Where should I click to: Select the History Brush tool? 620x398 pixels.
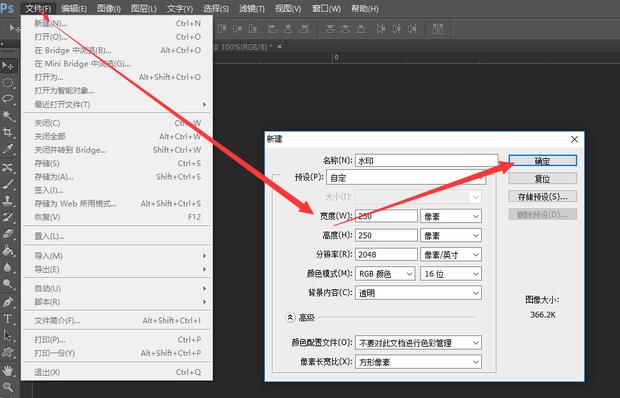point(8,217)
